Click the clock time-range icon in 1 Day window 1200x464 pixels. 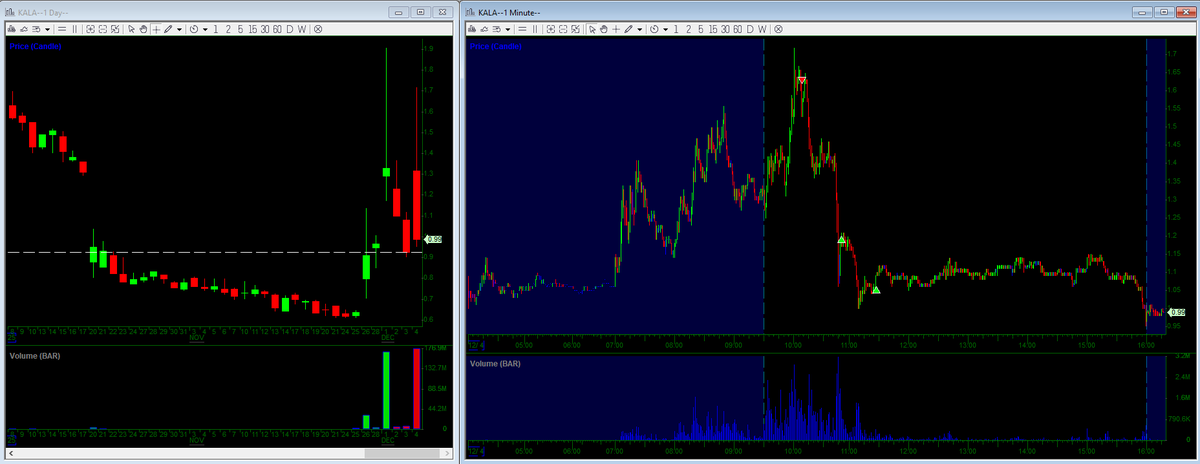(194, 29)
